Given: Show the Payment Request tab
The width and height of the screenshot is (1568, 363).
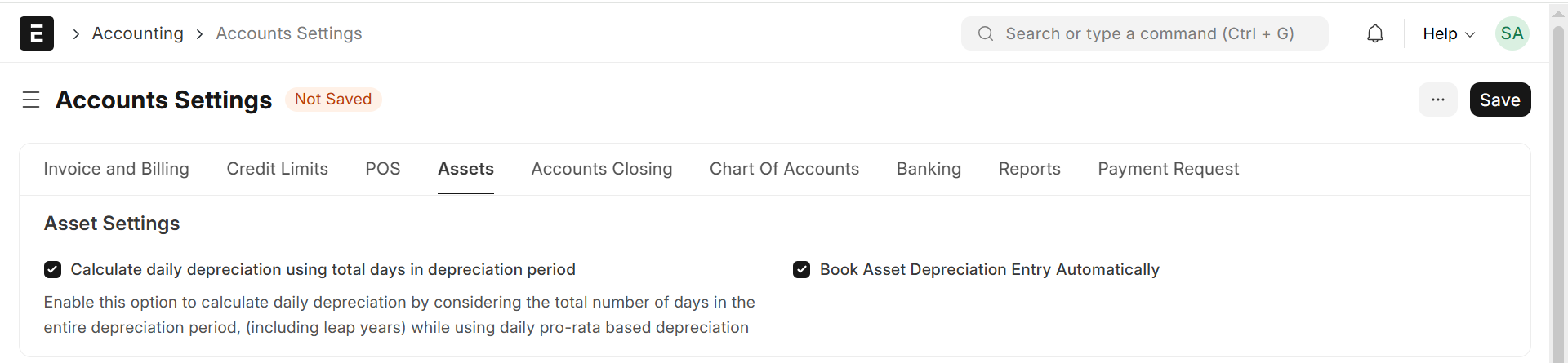Looking at the screenshot, I should coord(1168,169).
